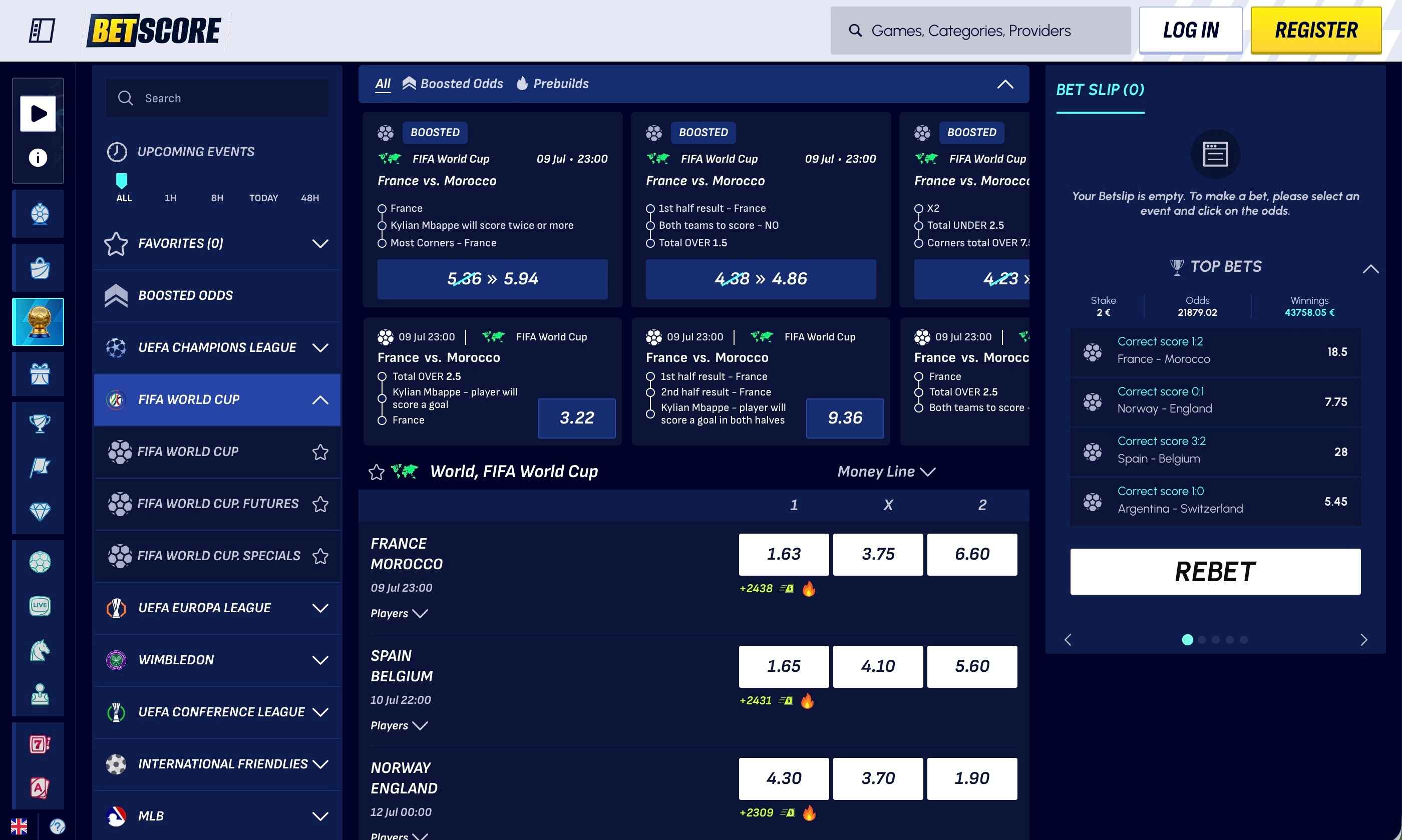Click the fire icon under Spain Belgium odds
Image resolution: width=1402 pixels, height=840 pixels.
point(807,701)
